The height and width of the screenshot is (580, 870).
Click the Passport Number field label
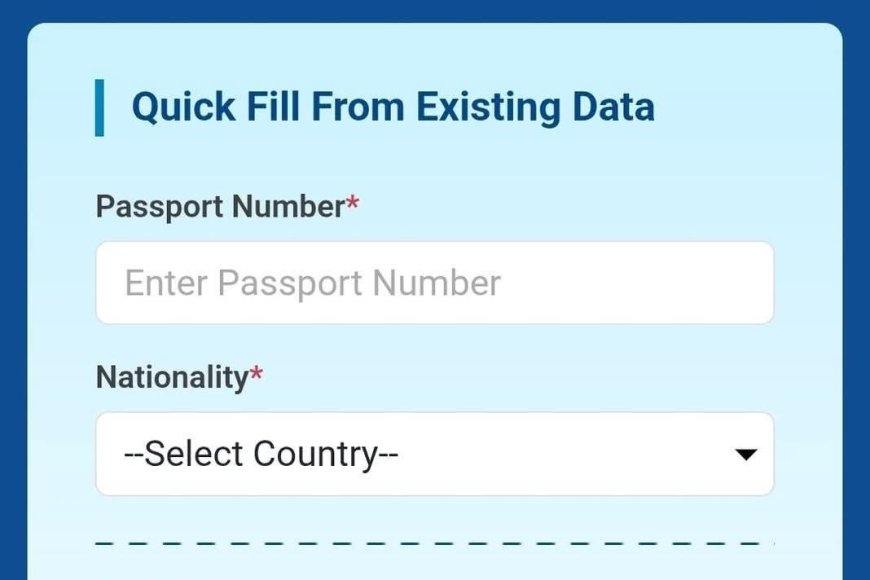click(220, 207)
